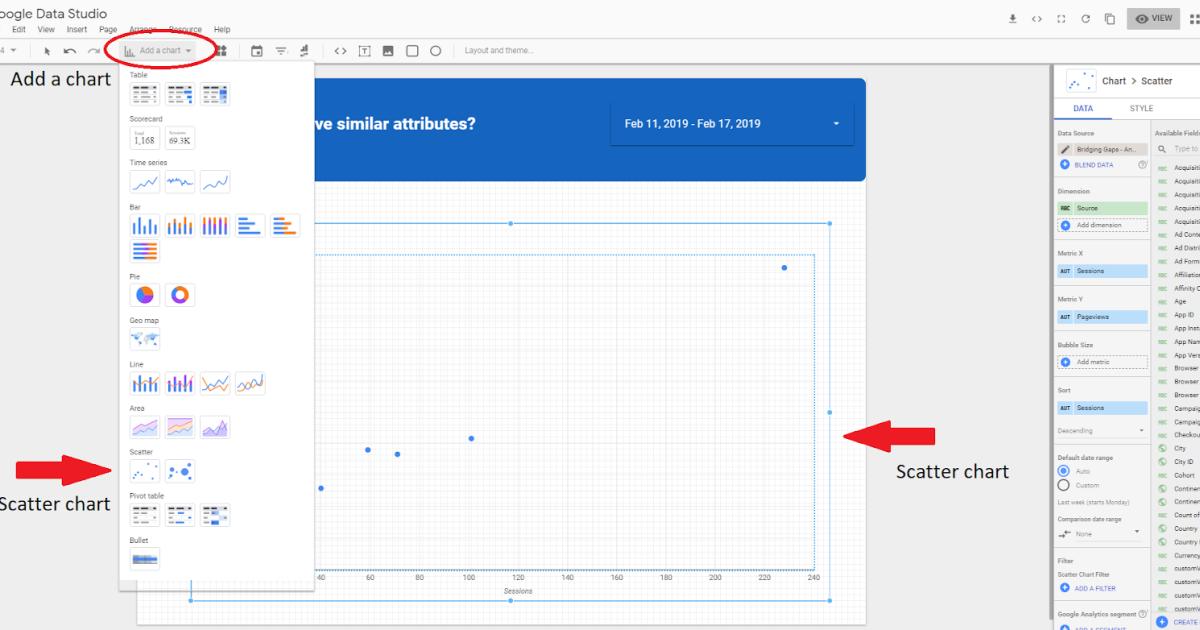The height and width of the screenshot is (630, 1200).
Task: Insert the stacked column bar chart
Action: [180, 226]
